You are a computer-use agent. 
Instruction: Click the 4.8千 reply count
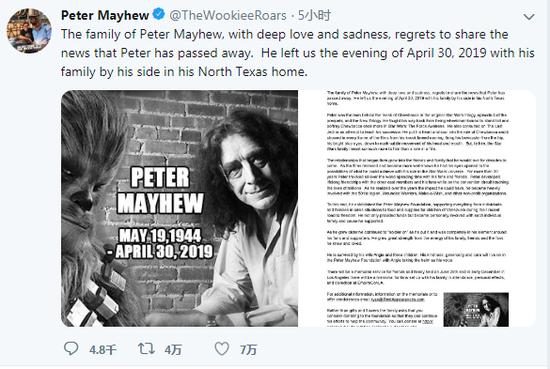[x=102, y=350]
